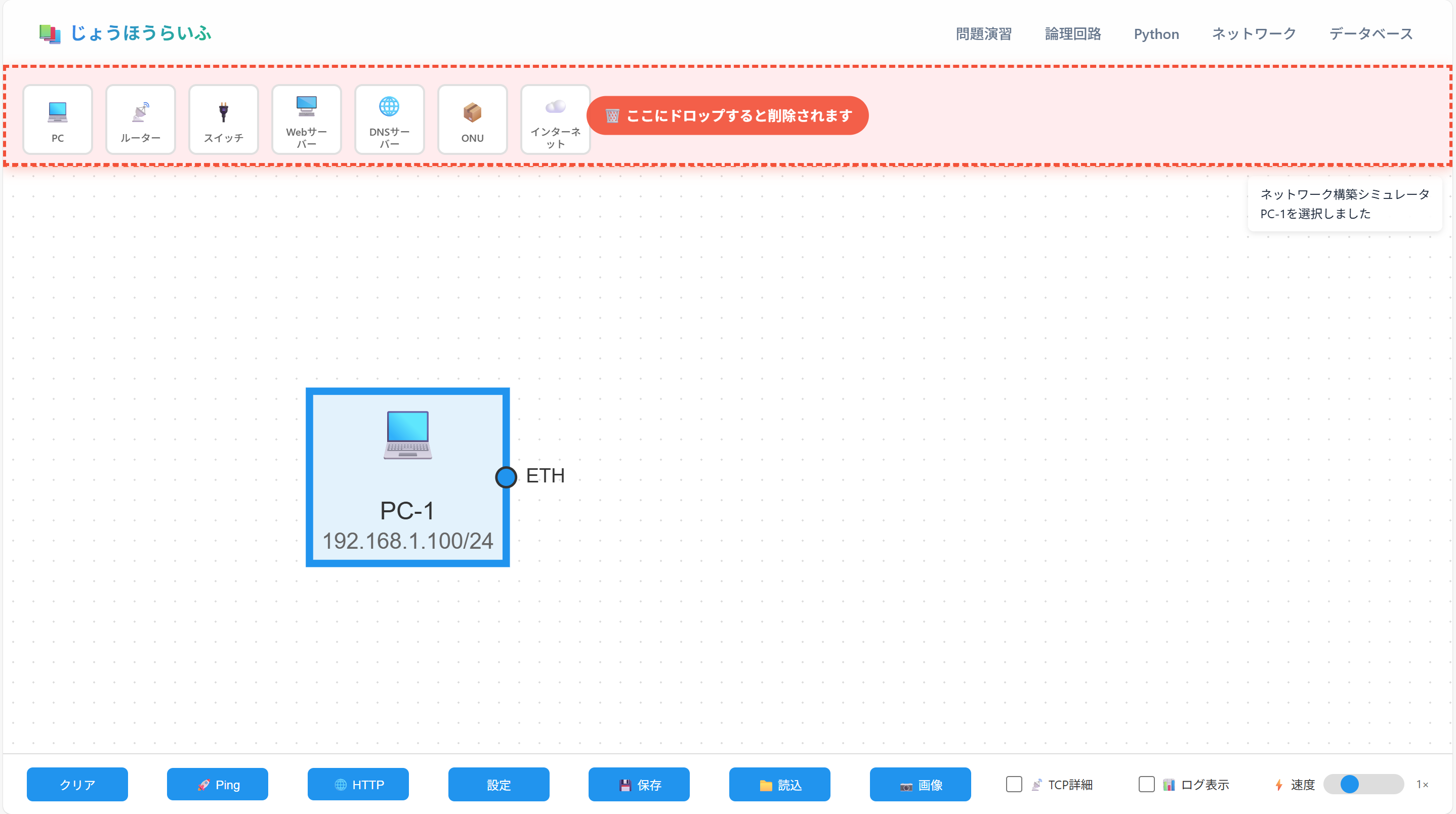The image size is (1456, 814).
Task: Open the 論理回路 navigation link
Action: coord(1073,34)
